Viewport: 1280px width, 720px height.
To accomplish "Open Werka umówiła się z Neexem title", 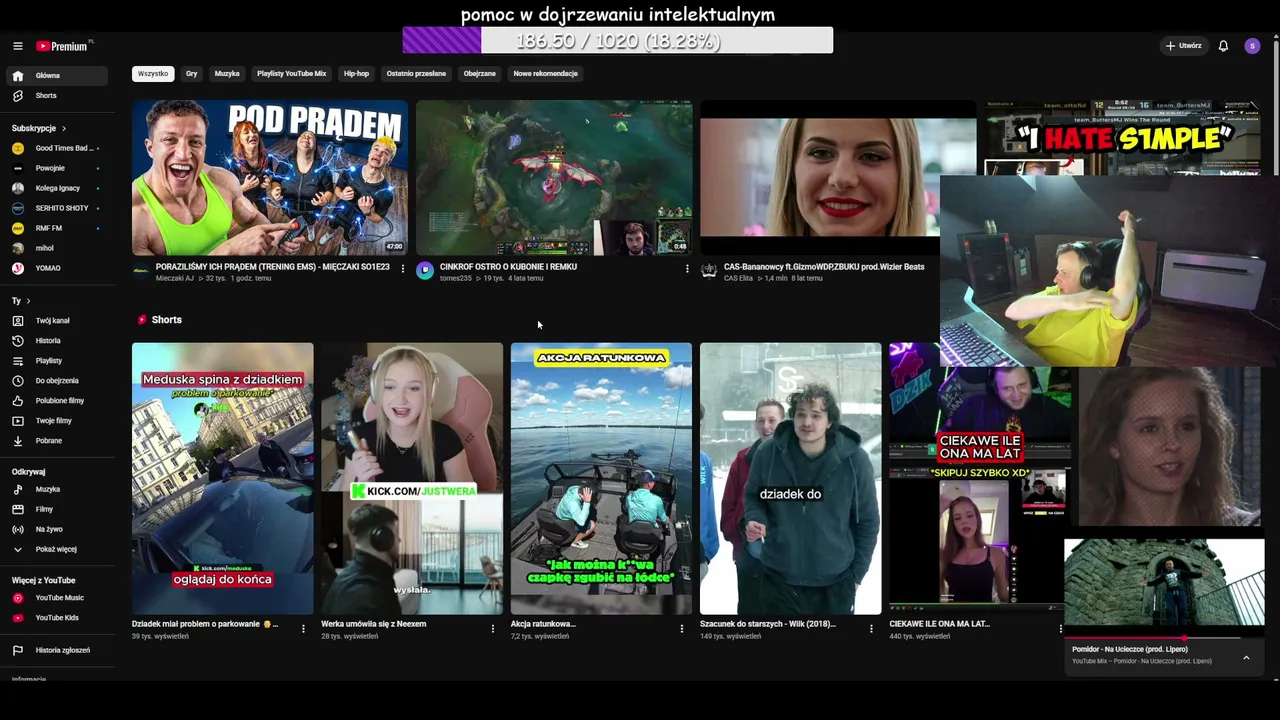I will pyautogui.click(x=374, y=624).
